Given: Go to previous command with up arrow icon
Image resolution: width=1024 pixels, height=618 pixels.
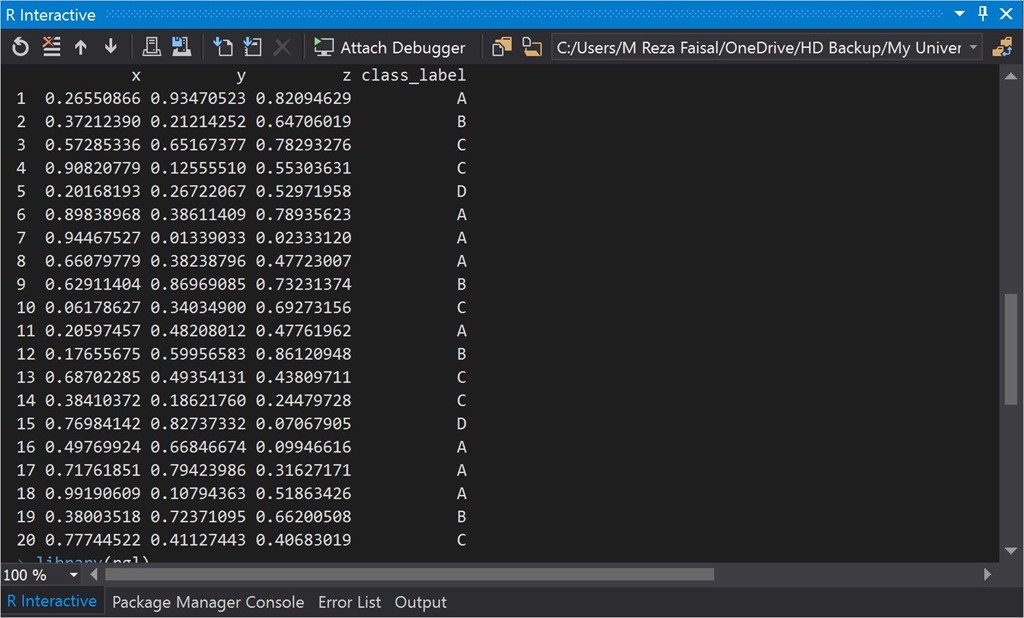Looking at the screenshot, I should 81,47.
